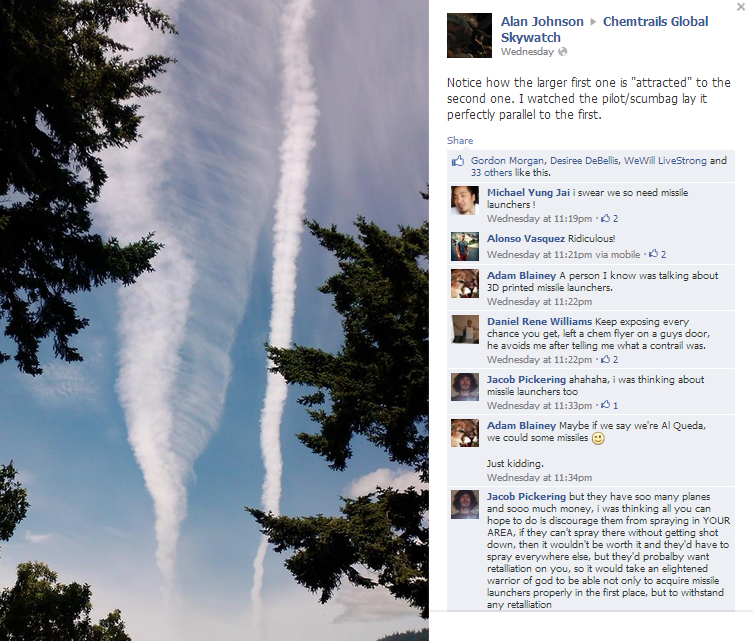Open Michael Yung Jai's avatar
Image resolution: width=753 pixels, height=641 pixels.
[465, 200]
